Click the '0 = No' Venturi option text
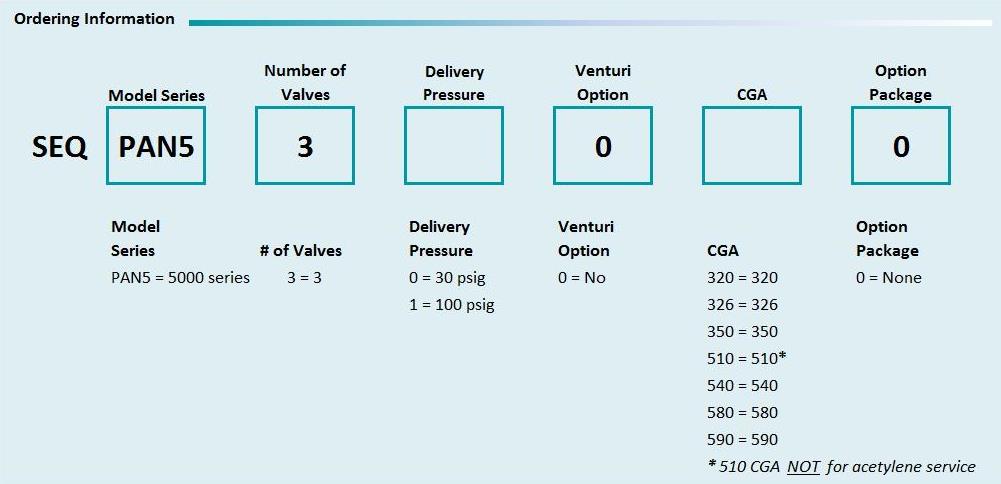1001x484 pixels. 582,278
